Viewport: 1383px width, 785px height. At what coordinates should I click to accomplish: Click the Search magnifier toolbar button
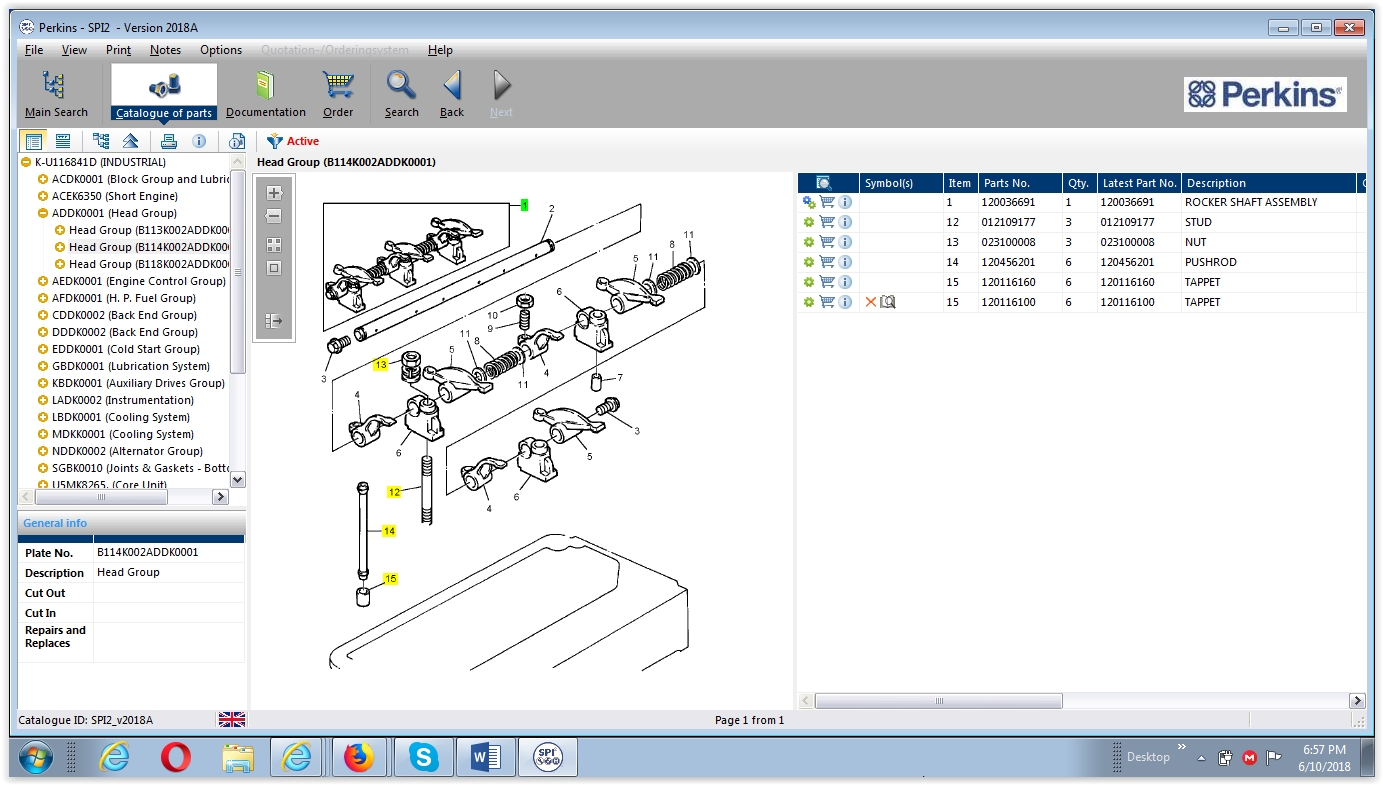click(401, 93)
